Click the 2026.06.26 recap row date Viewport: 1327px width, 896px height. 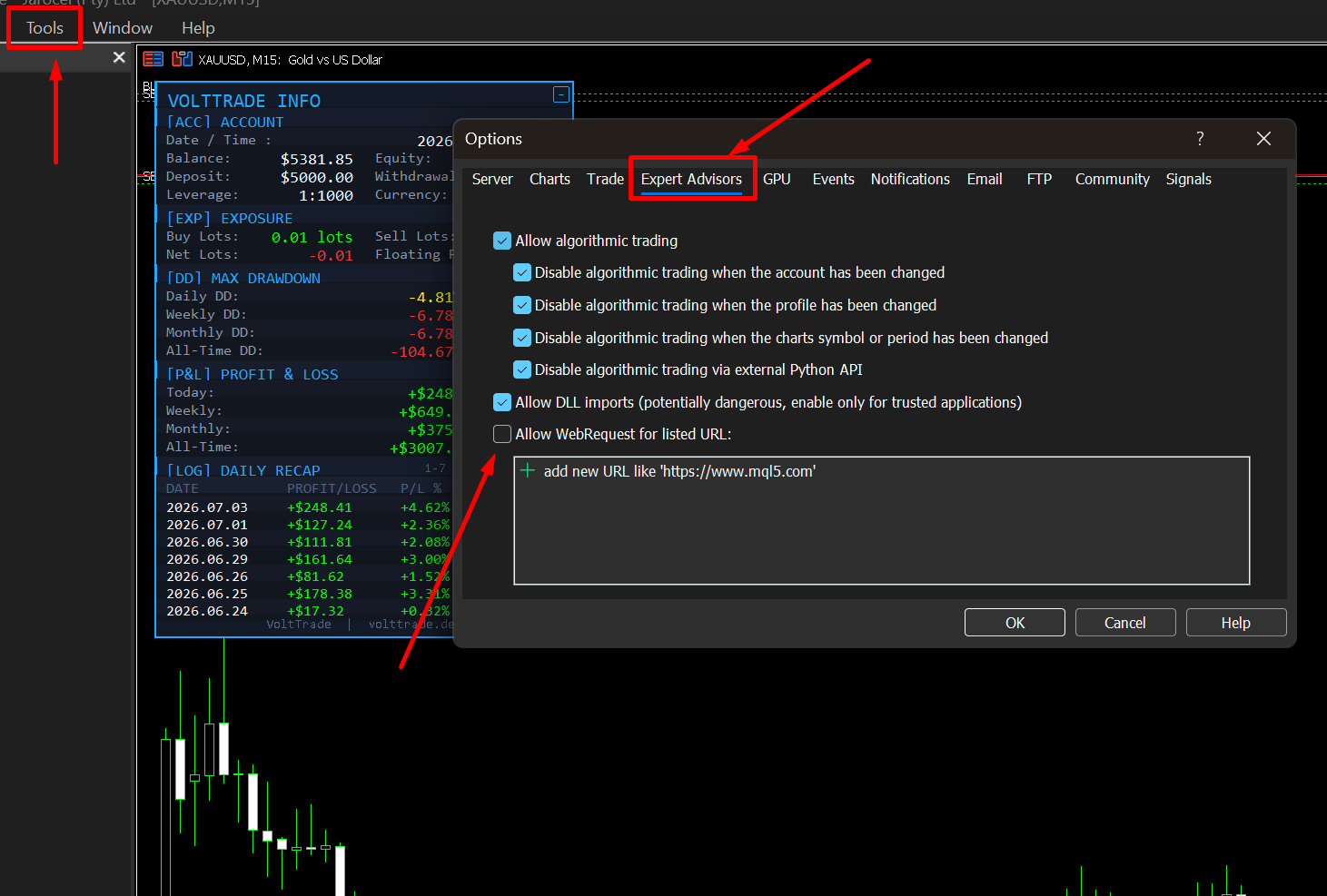(207, 576)
